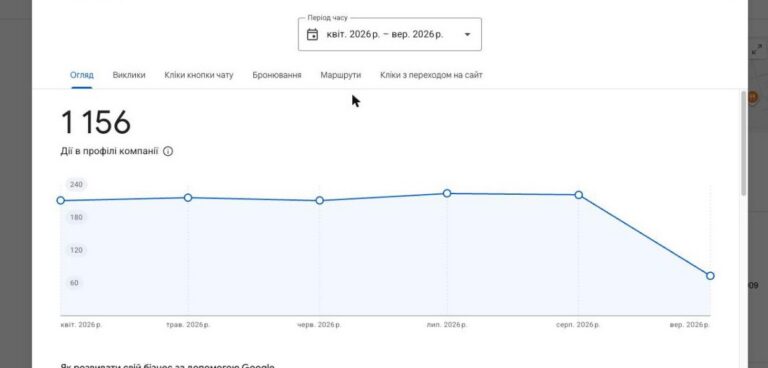Select the квіт. 2026 data point on chart

pos(61,200)
